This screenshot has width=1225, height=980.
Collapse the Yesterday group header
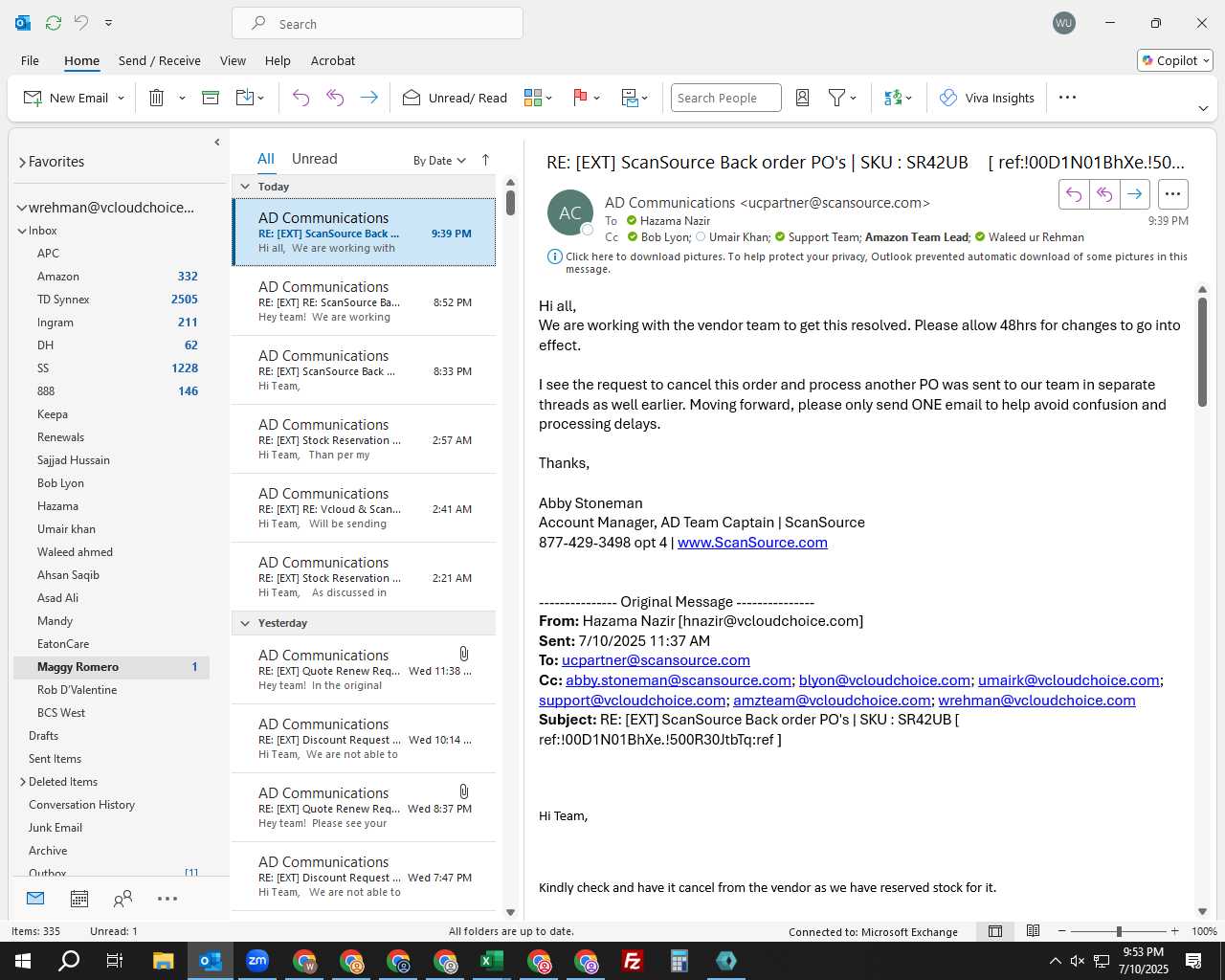click(245, 623)
